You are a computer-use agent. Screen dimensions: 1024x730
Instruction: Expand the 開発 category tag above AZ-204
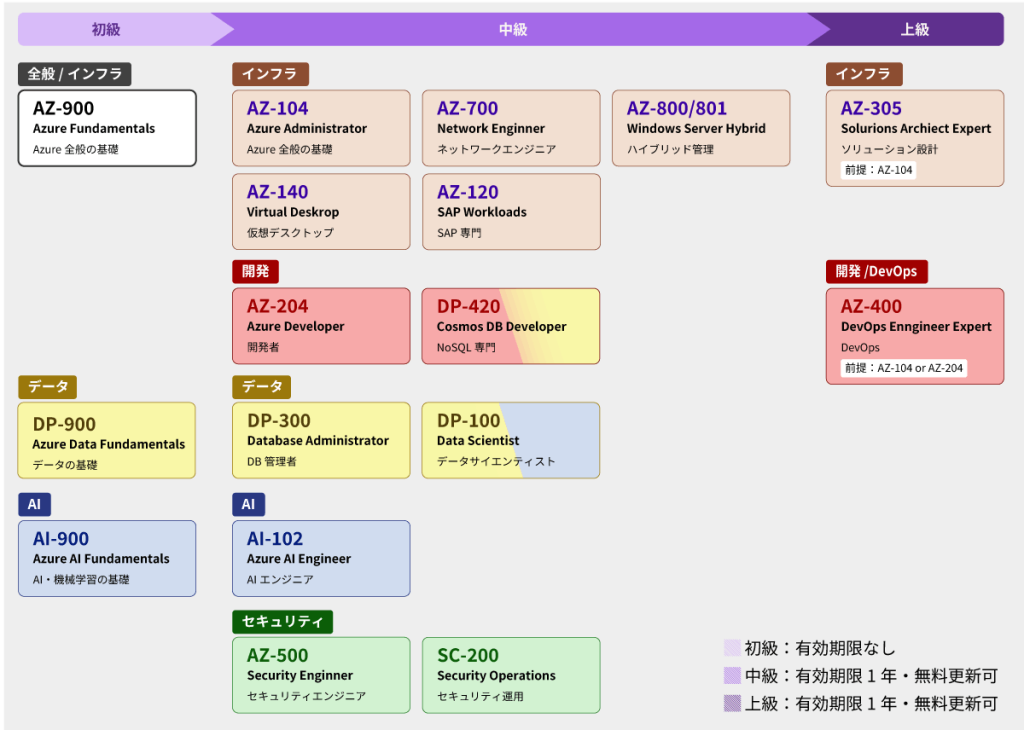click(256, 271)
